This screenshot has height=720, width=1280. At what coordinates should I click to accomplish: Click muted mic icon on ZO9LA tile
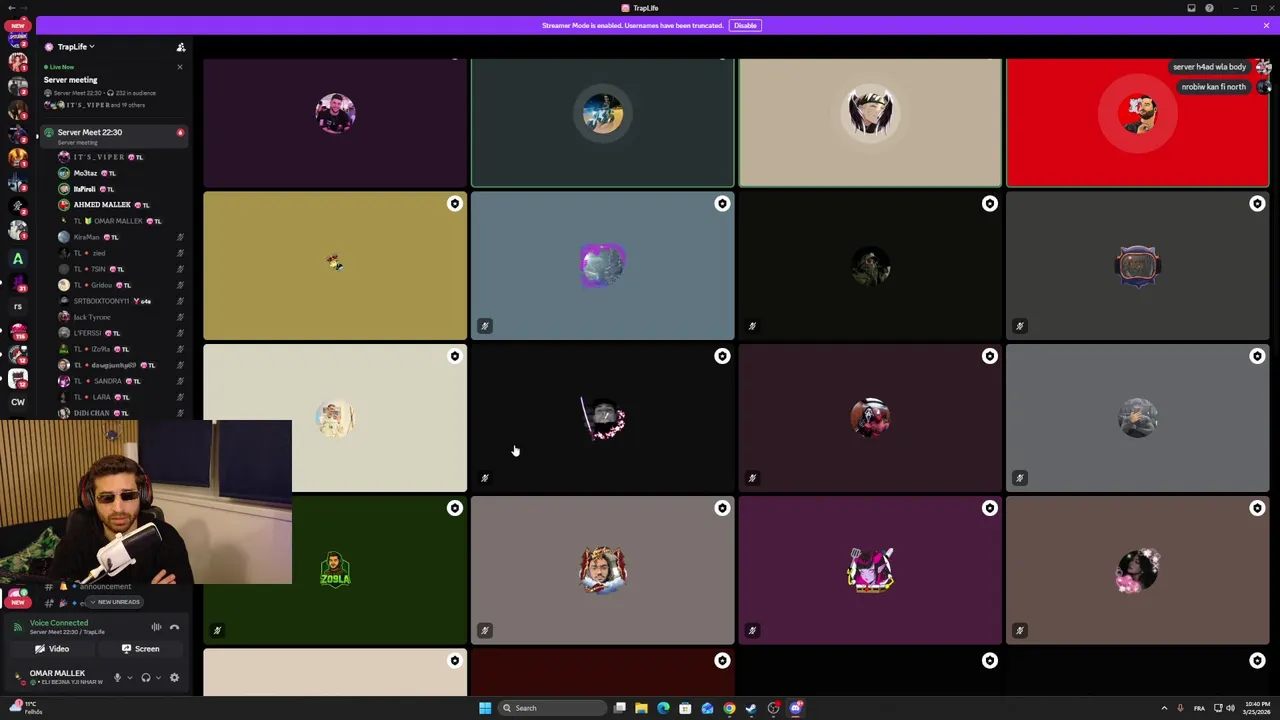217,630
